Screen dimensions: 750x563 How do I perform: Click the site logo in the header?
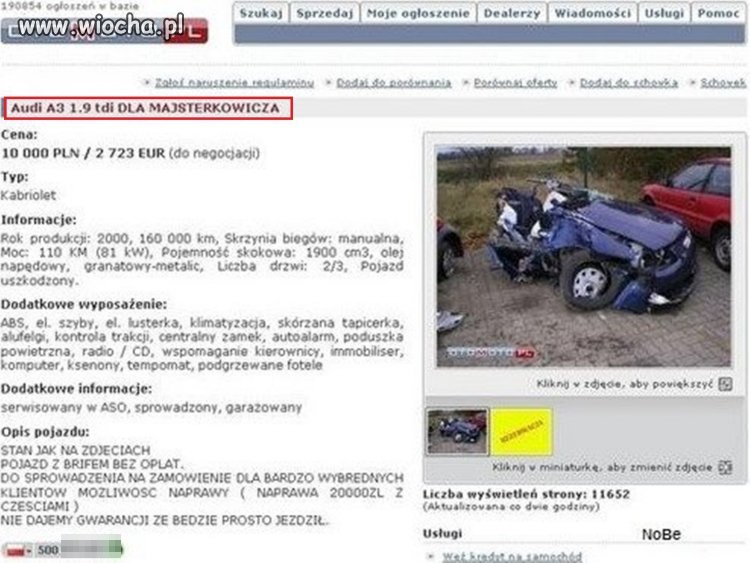(x=104, y=29)
